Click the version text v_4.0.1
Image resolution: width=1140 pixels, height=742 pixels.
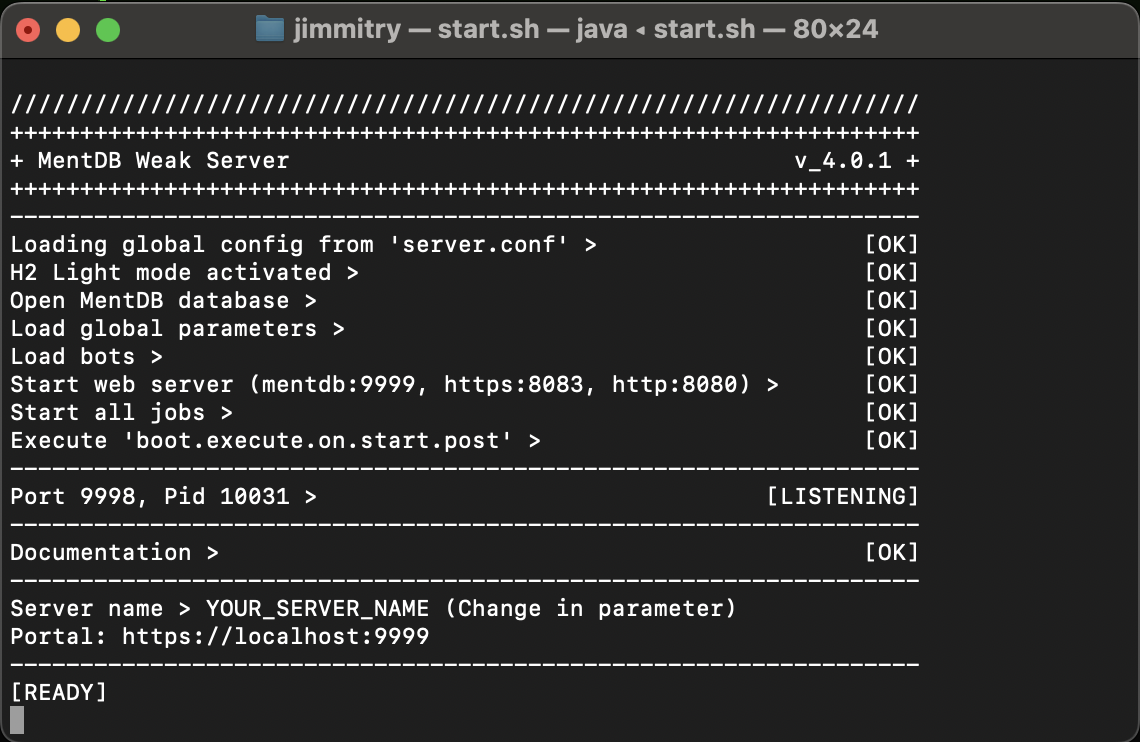tap(842, 160)
